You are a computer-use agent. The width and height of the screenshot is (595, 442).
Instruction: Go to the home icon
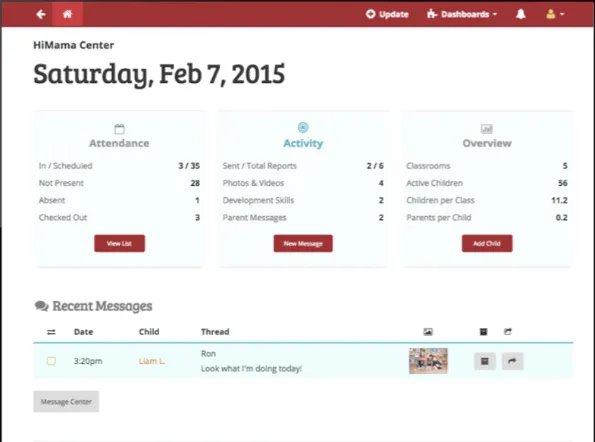68,14
